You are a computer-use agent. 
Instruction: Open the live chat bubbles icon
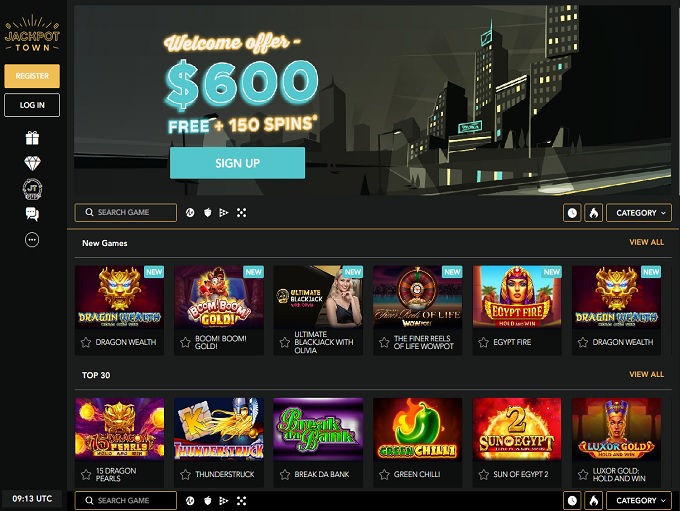point(32,214)
